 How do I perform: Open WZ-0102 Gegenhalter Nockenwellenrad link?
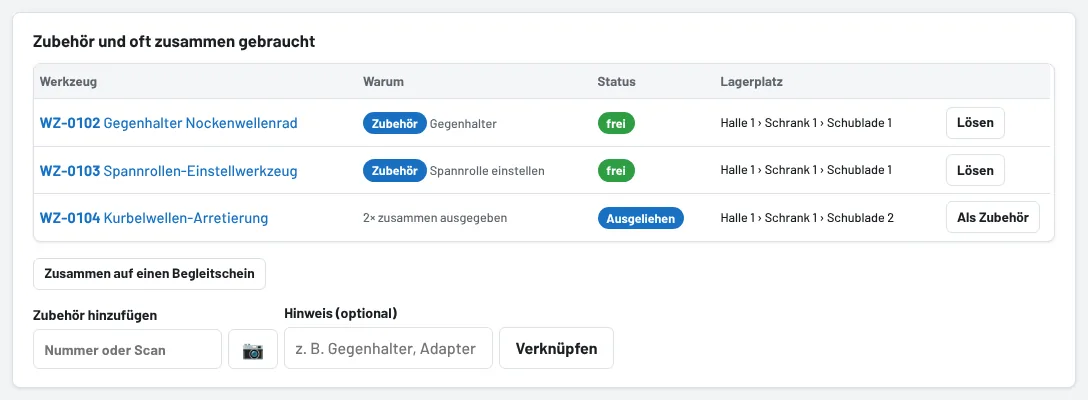point(169,123)
